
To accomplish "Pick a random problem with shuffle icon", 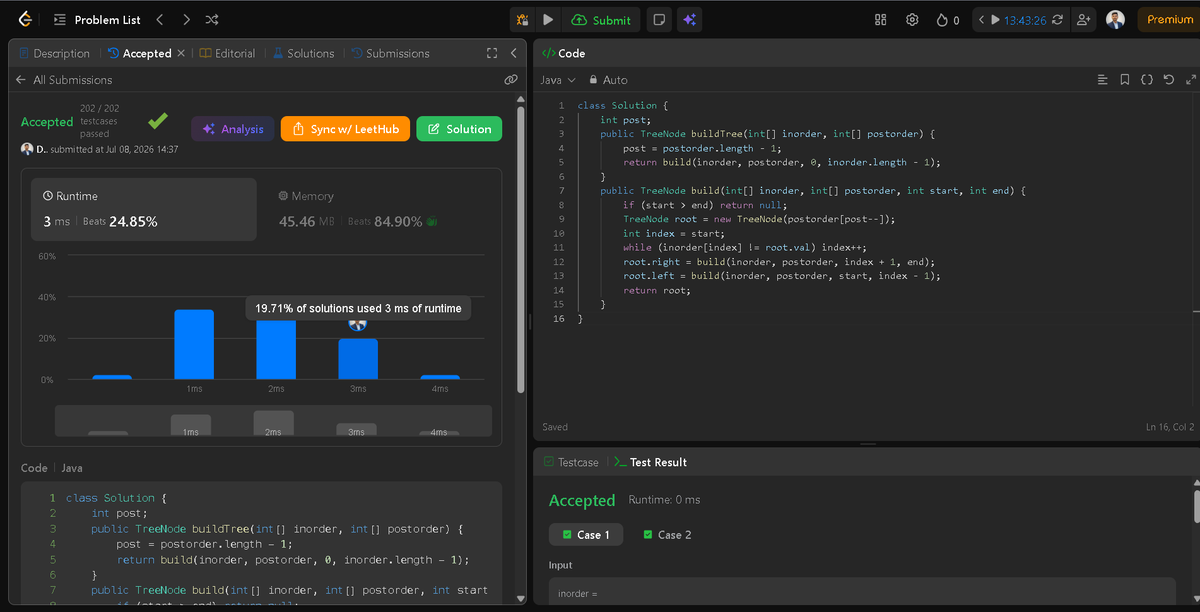I will [212, 19].
